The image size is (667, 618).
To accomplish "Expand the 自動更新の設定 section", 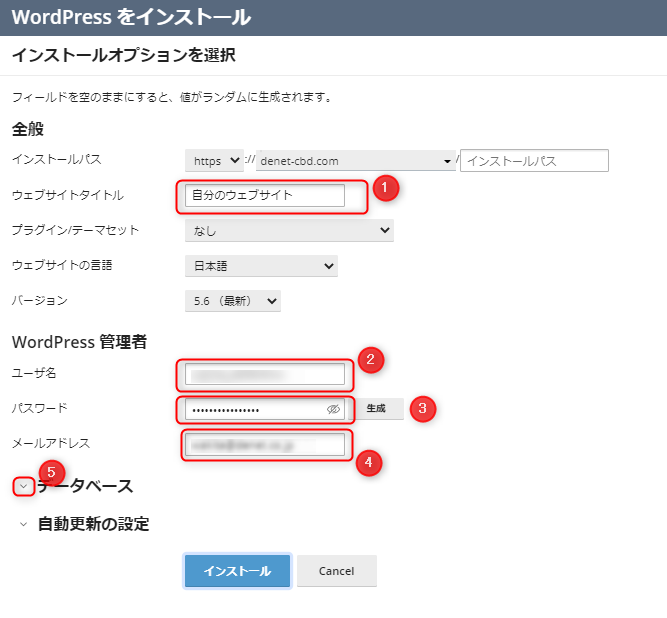I will (x=23, y=524).
